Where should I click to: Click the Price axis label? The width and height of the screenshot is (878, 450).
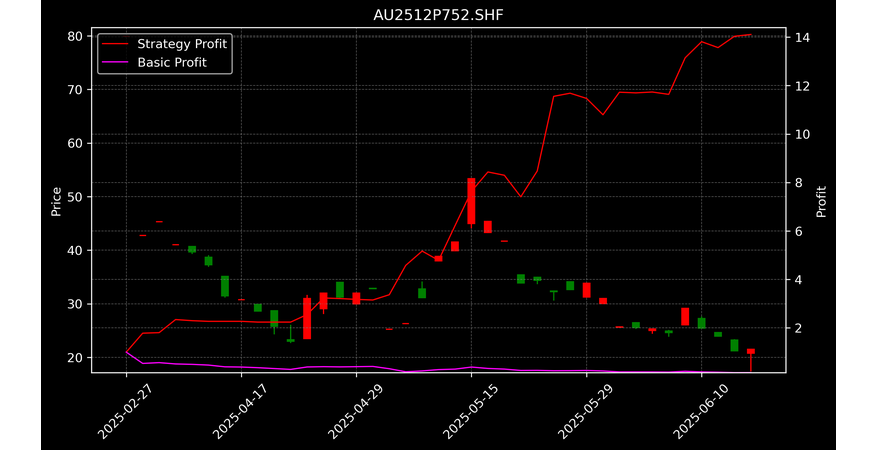click(56, 201)
